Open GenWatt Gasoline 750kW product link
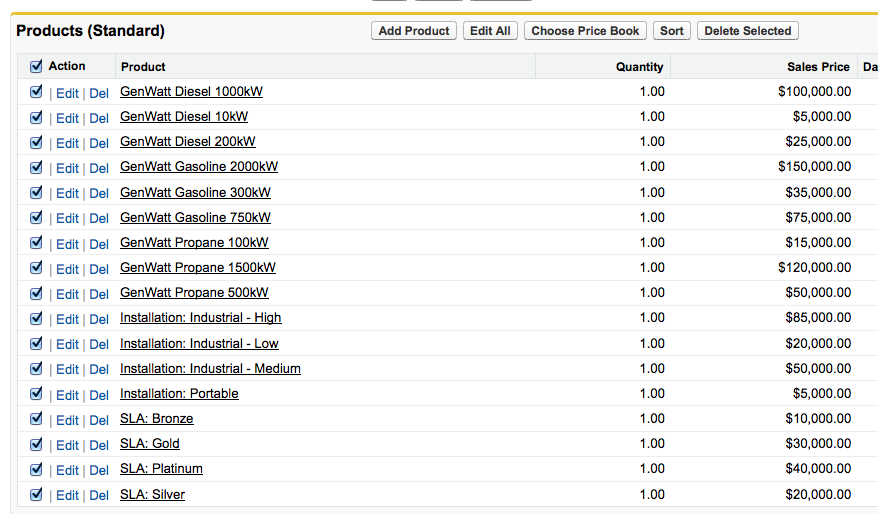878x514 pixels. [195, 218]
